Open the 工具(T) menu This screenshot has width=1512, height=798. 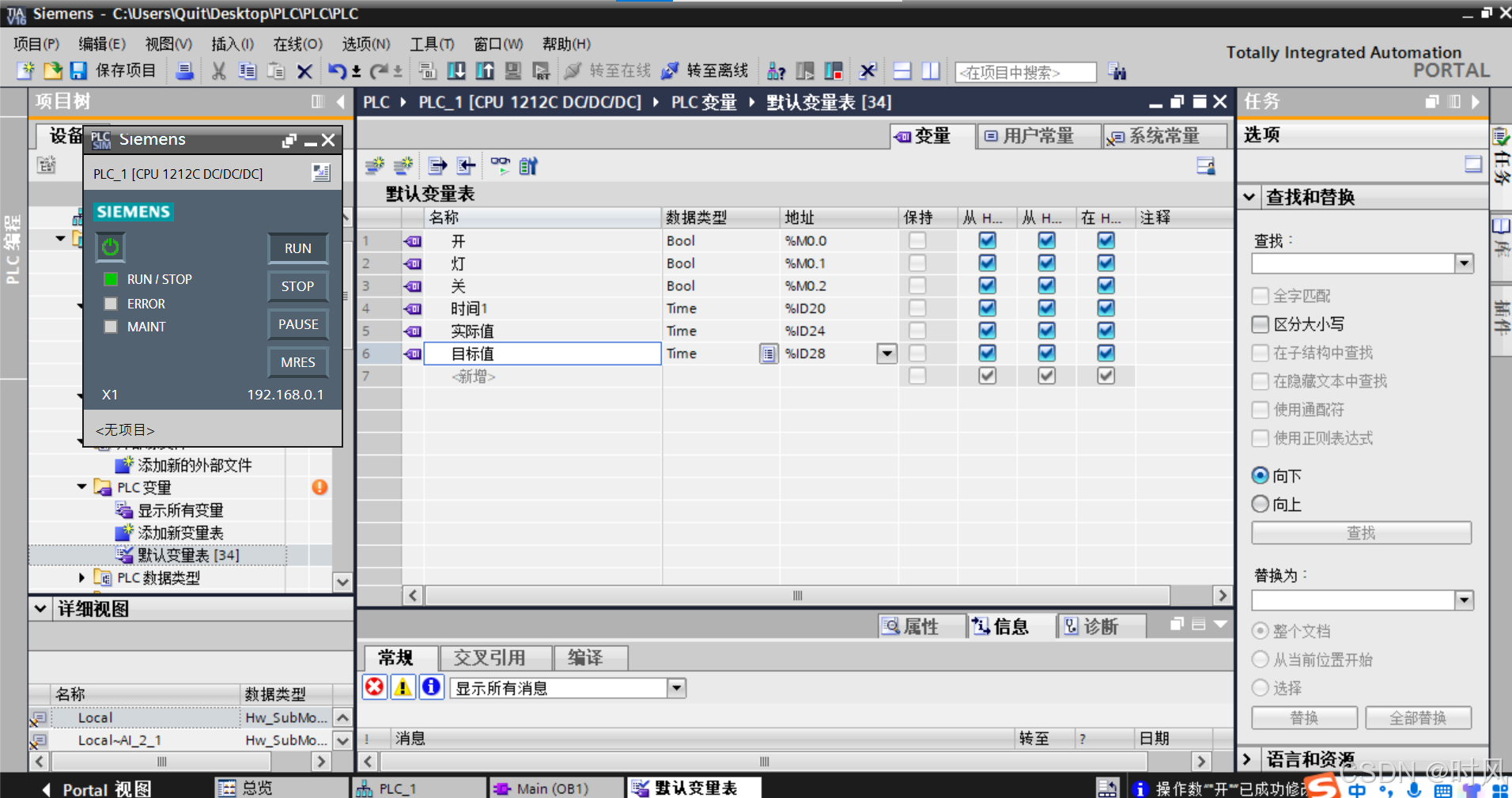[432, 44]
